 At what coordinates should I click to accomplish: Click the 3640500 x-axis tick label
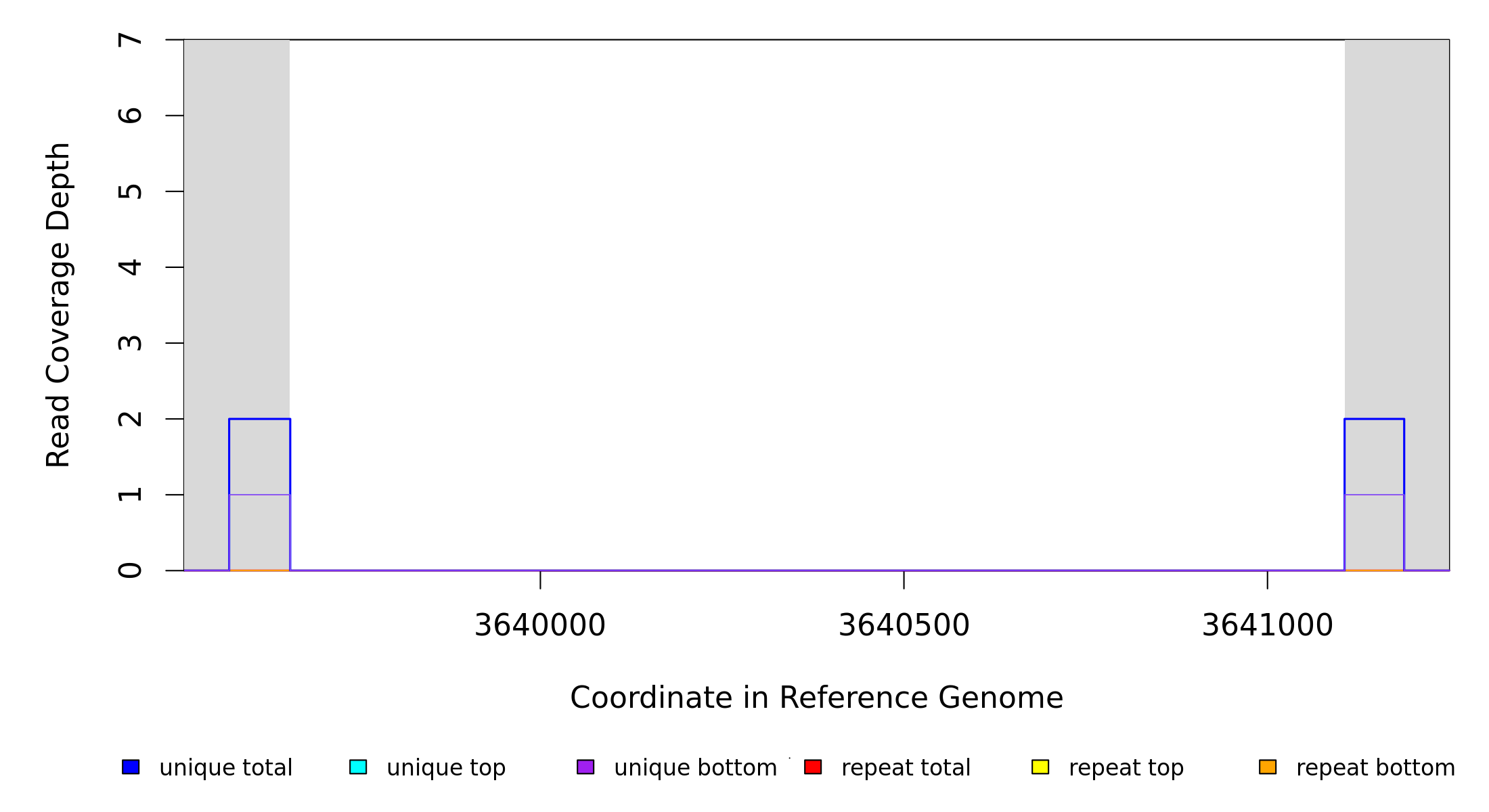click(x=904, y=625)
